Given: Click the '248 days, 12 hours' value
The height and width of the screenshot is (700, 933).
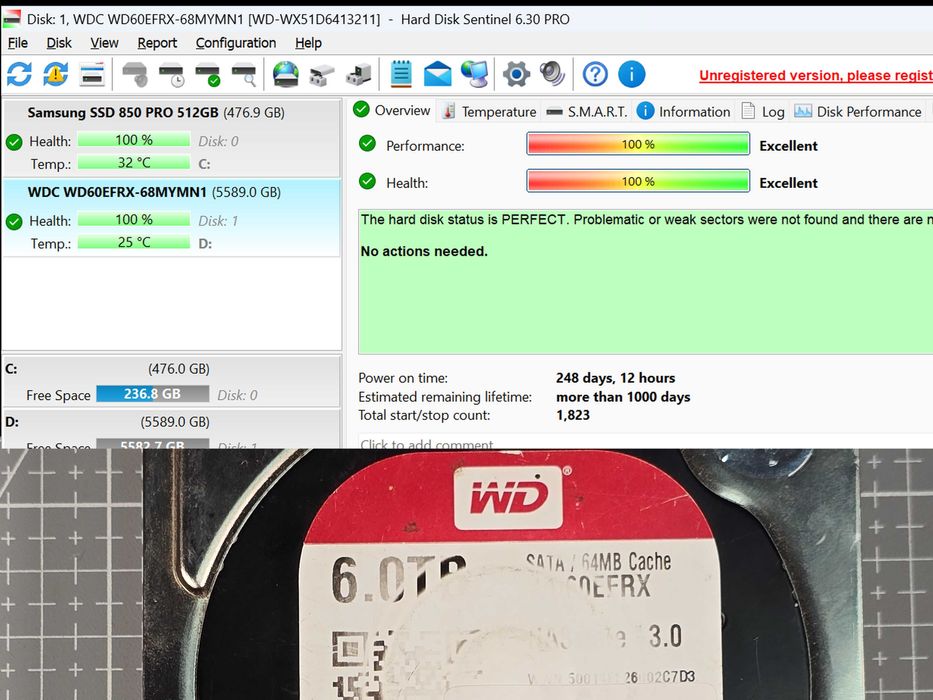Looking at the screenshot, I should [615, 378].
